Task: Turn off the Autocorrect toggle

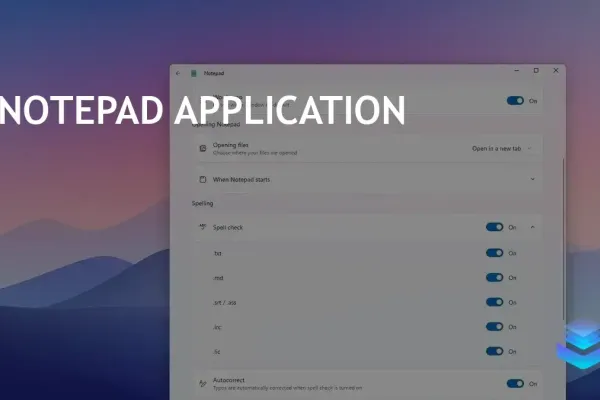Action: point(515,384)
